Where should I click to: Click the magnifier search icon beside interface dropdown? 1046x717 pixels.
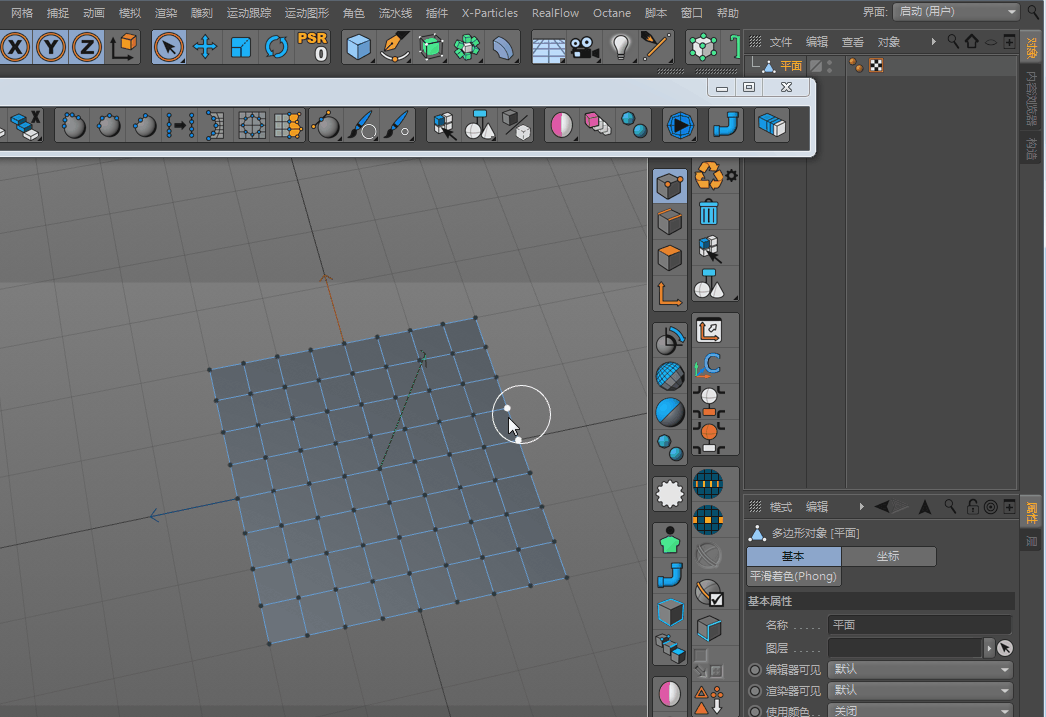[x=1033, y=12]
